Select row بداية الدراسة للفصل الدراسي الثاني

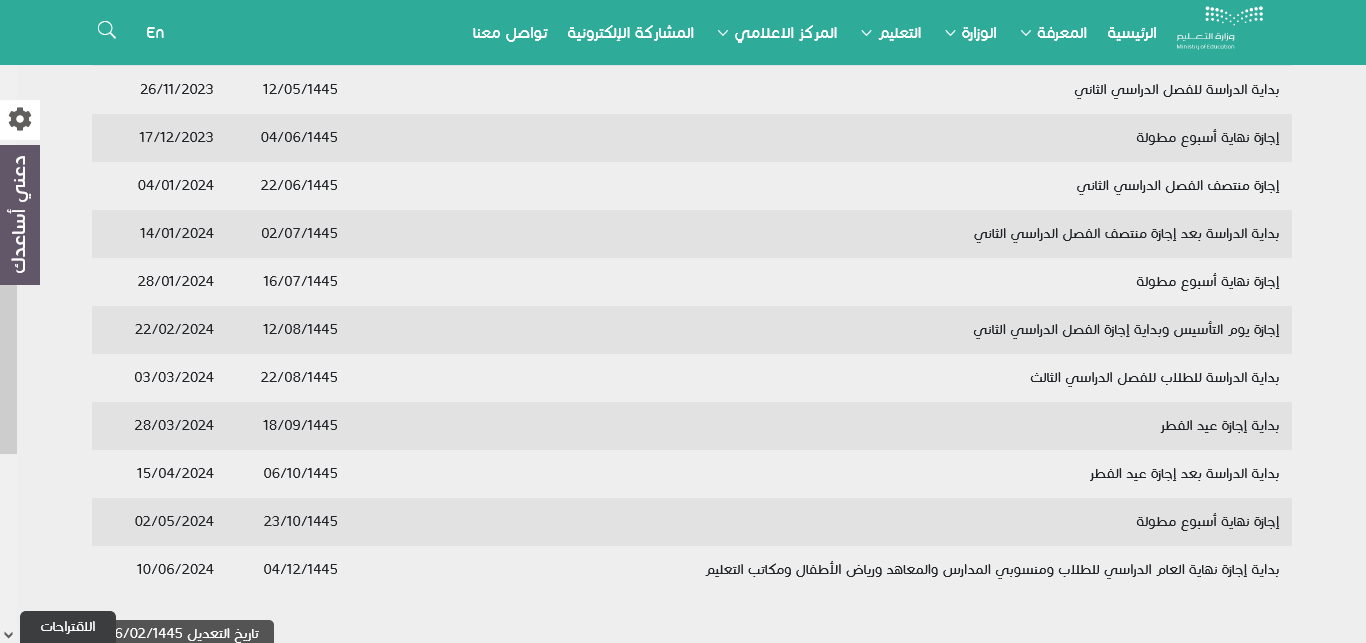[692, 90]
